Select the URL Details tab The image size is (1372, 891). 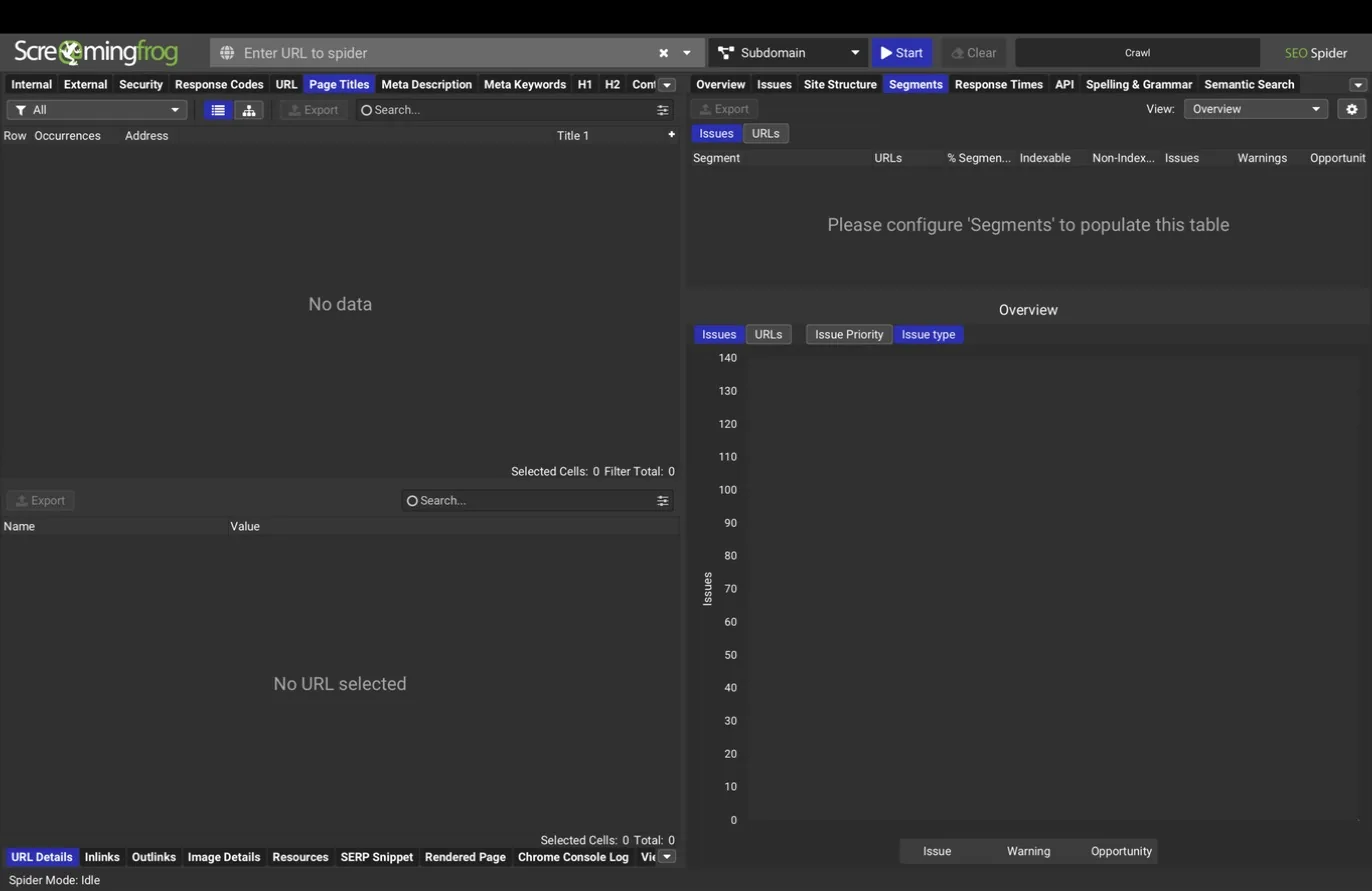(x=42, y=857)
